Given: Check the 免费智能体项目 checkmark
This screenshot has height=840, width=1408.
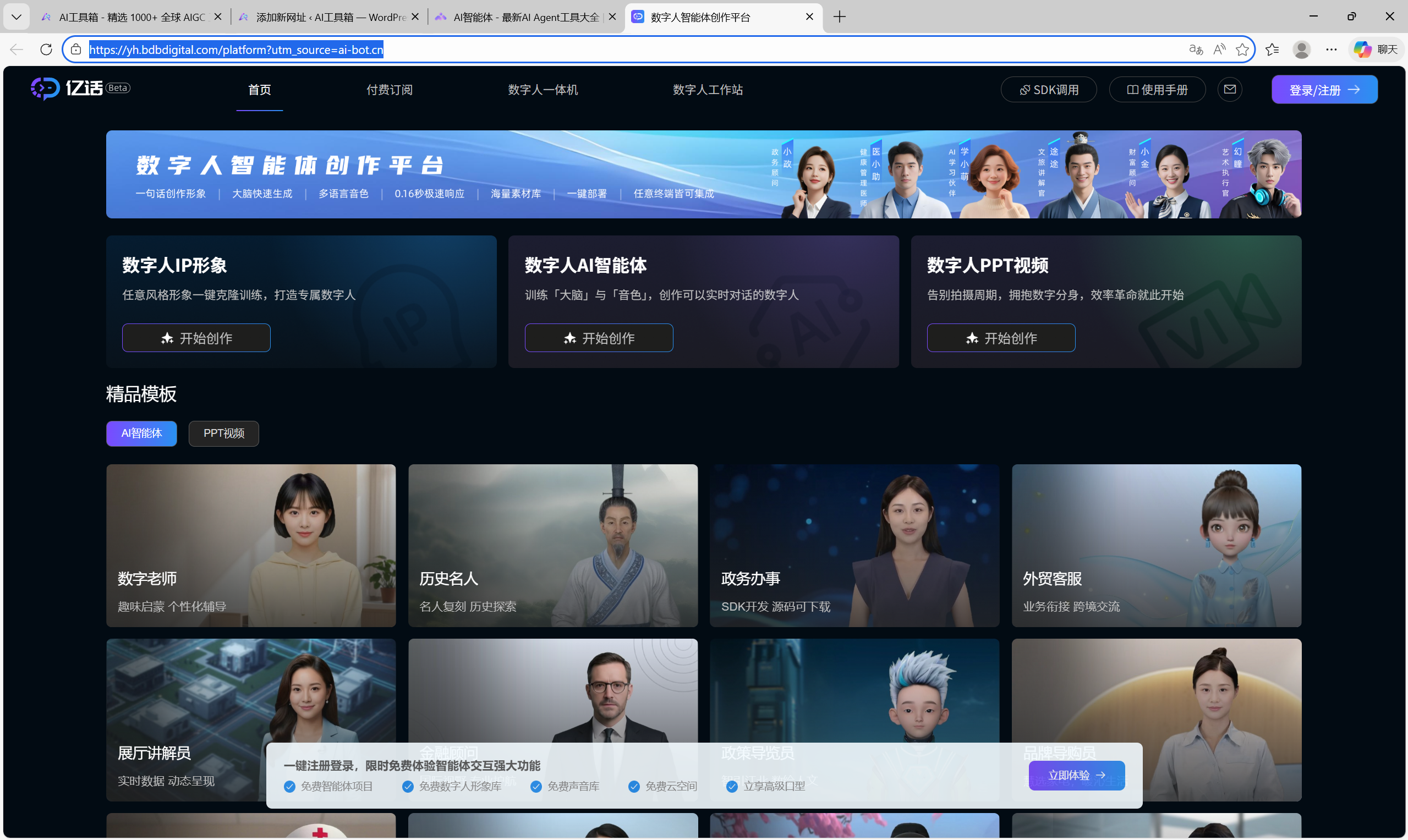Looking at the screenshot, I should click(289, 786).
